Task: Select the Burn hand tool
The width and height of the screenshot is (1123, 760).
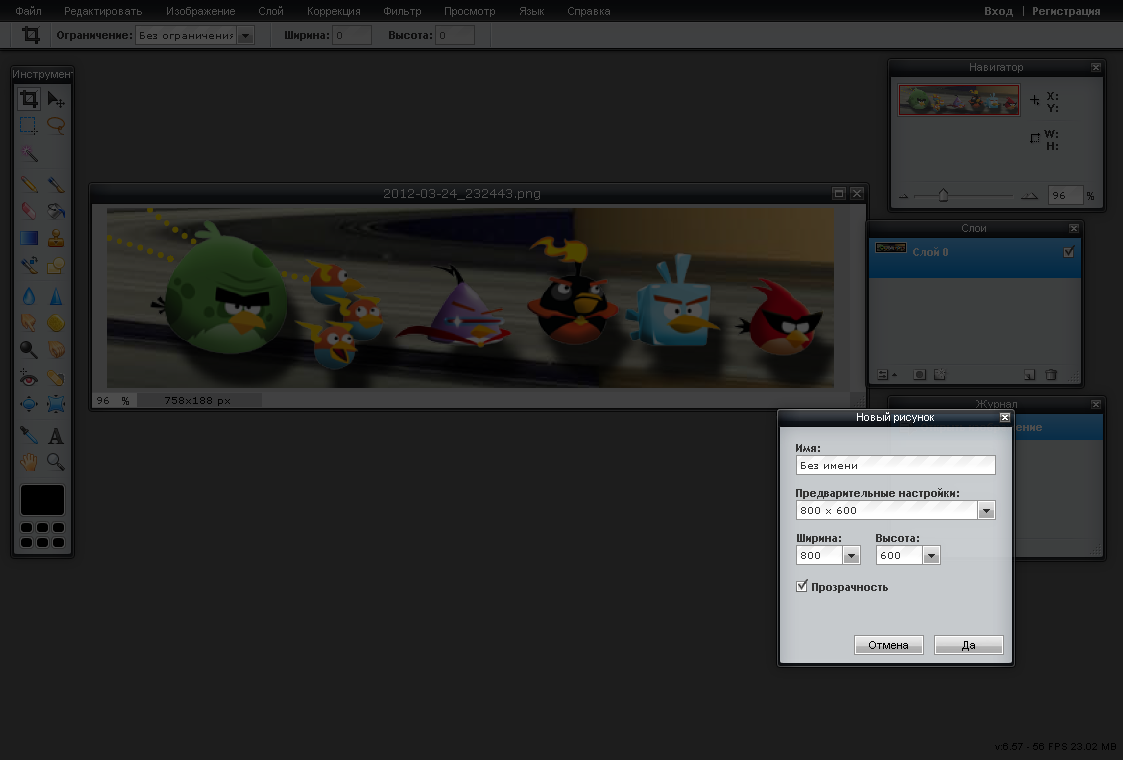Action: coord(56,350)
